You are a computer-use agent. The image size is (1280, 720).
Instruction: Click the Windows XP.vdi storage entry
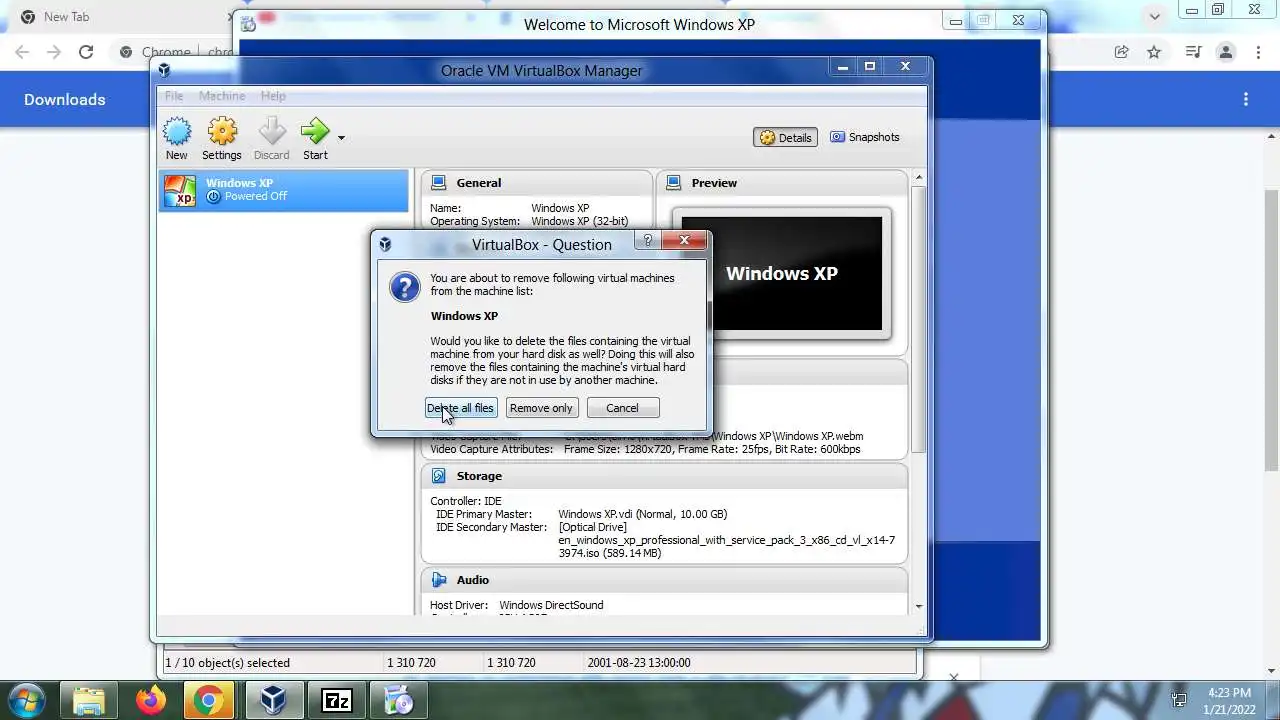tap(642, 514)
